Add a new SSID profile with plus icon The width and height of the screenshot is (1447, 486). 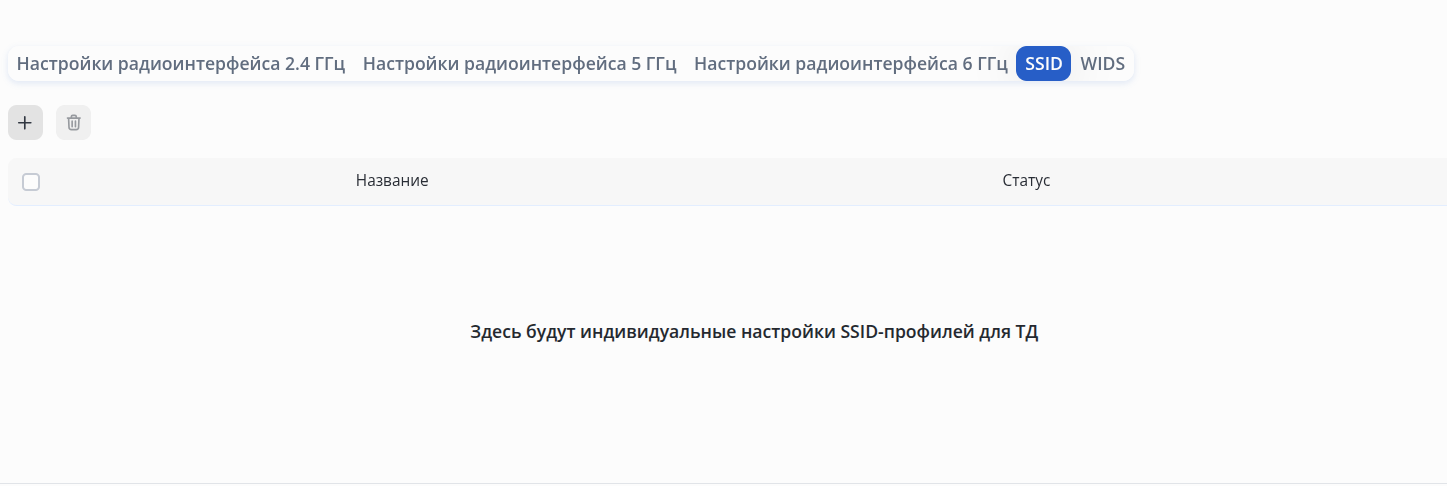click(x=25, y=123)
